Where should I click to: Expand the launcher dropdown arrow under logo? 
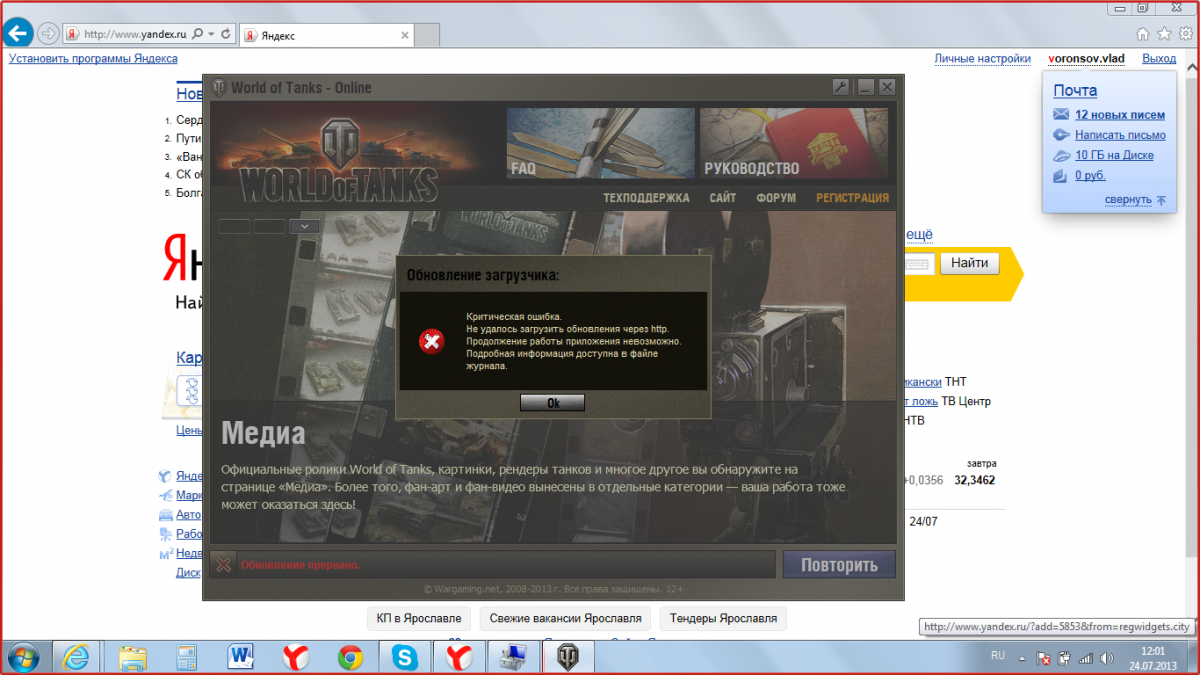click(304, 226)
